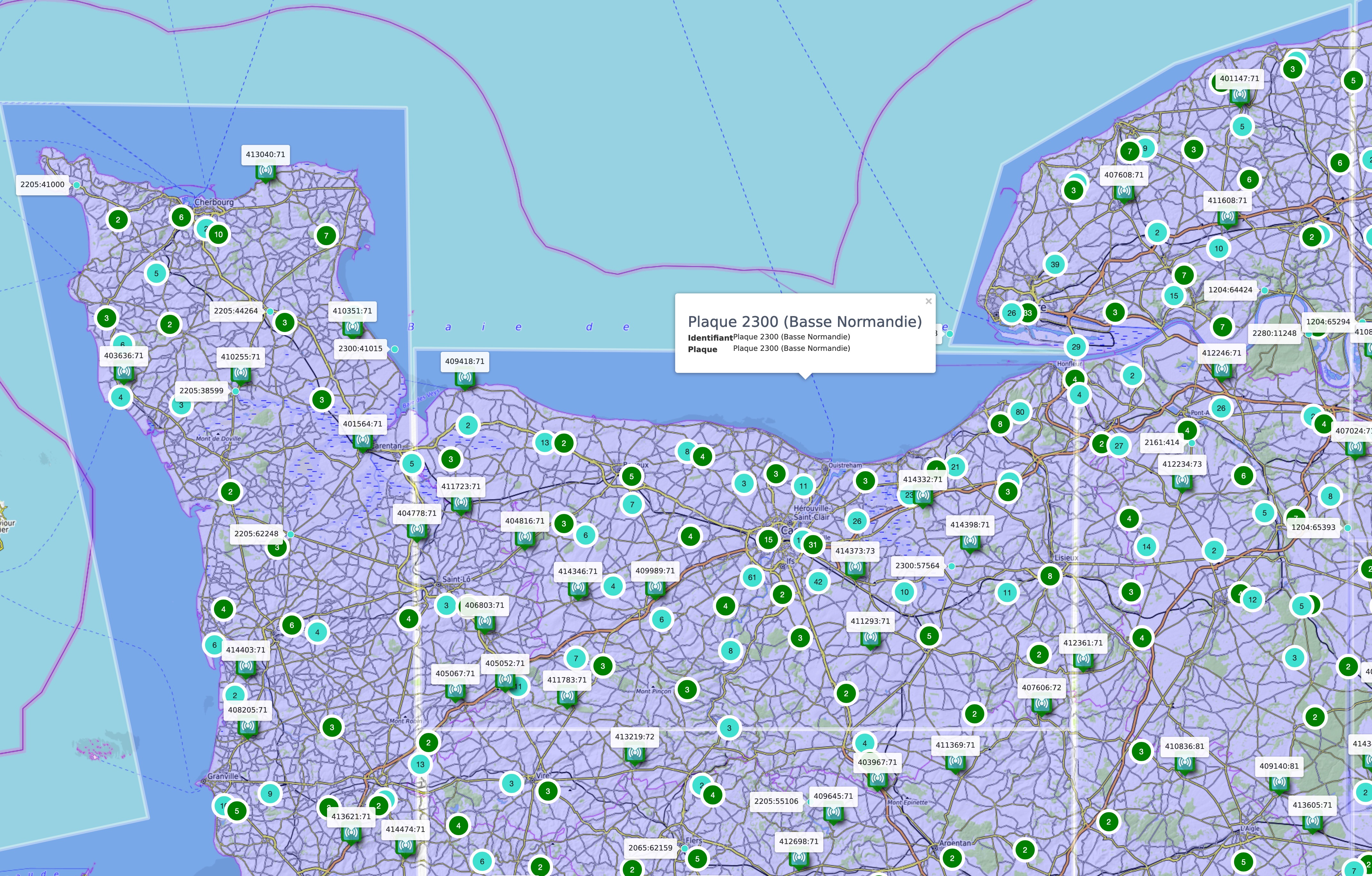Click antenna marker 411608:71
This screenshot has height=876, width=1372.
1227,218
